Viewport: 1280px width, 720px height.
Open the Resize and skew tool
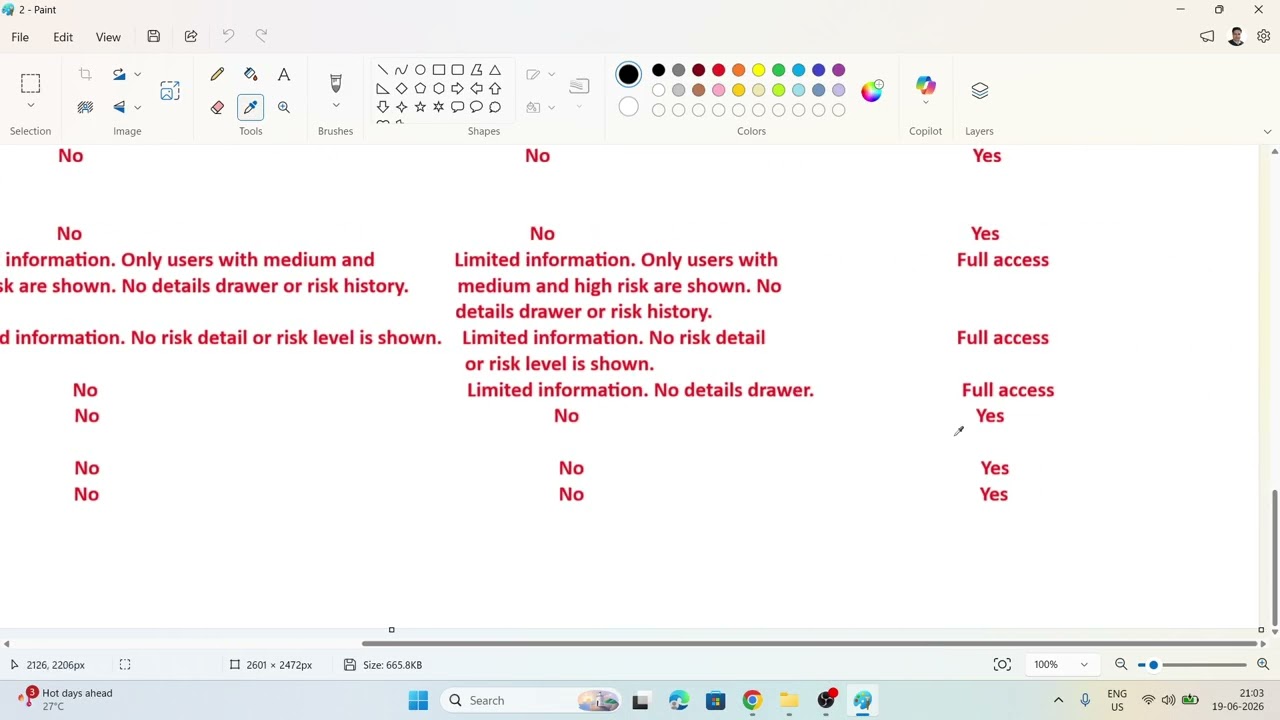[x=170, y=91]
